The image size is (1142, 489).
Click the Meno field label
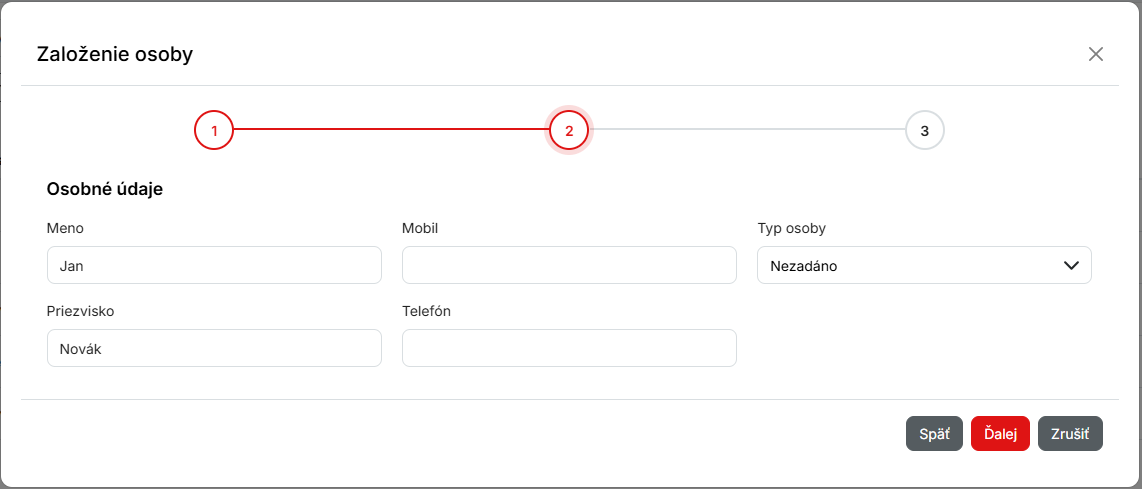click(65, 228)
